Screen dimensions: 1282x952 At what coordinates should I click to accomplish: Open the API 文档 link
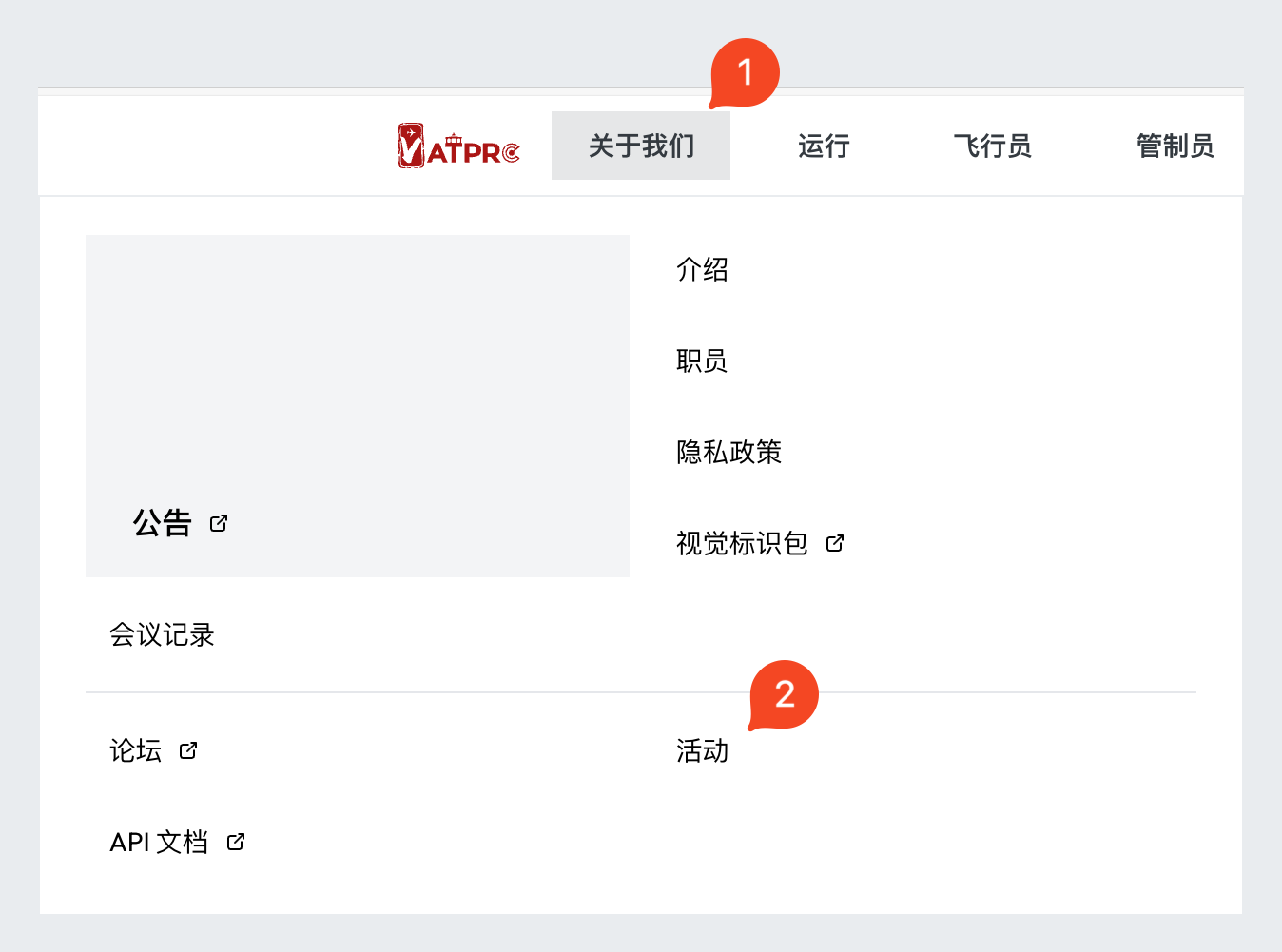pyautogui.click(x=159, y=842)
